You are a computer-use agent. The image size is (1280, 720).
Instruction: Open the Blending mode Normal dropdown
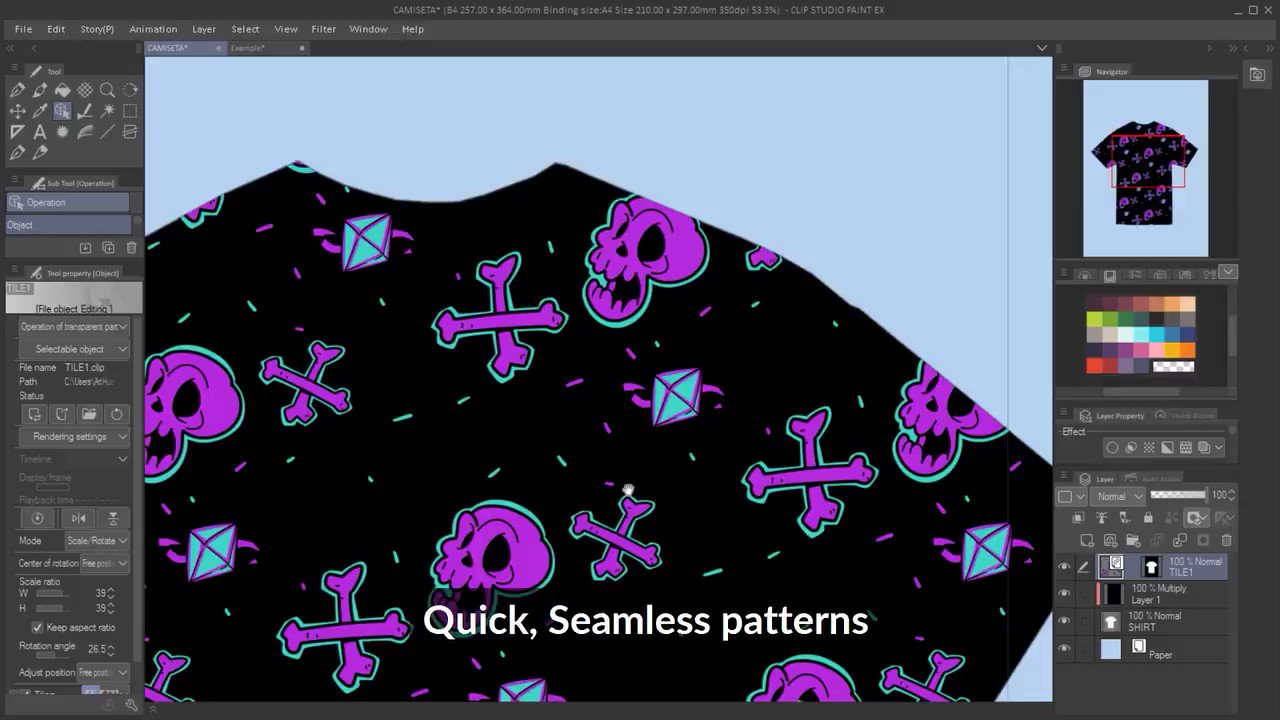pyautogui.click(x=1119, y=496)
